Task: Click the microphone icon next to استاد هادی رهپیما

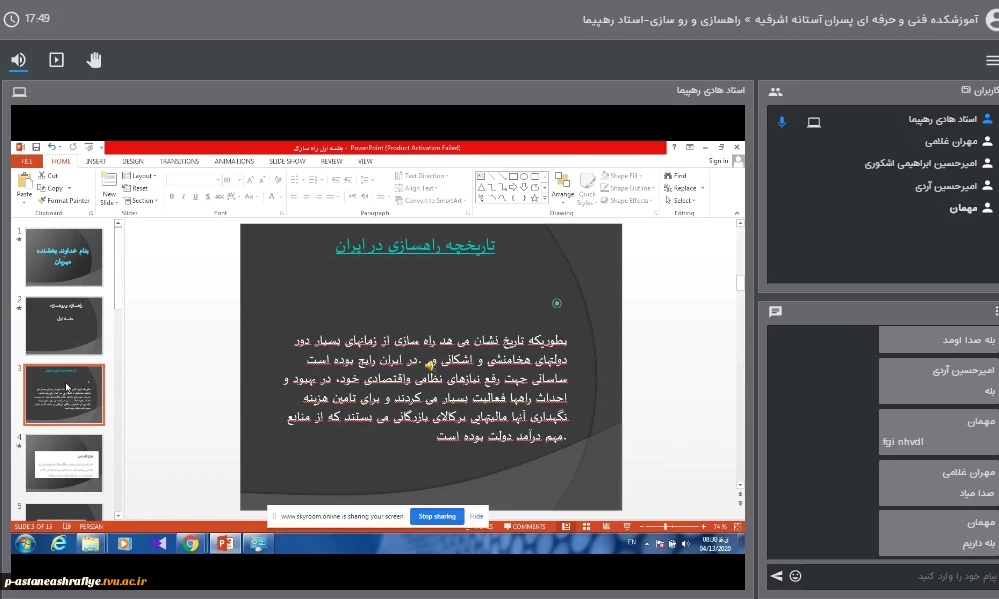Action: tap(782, 122)
